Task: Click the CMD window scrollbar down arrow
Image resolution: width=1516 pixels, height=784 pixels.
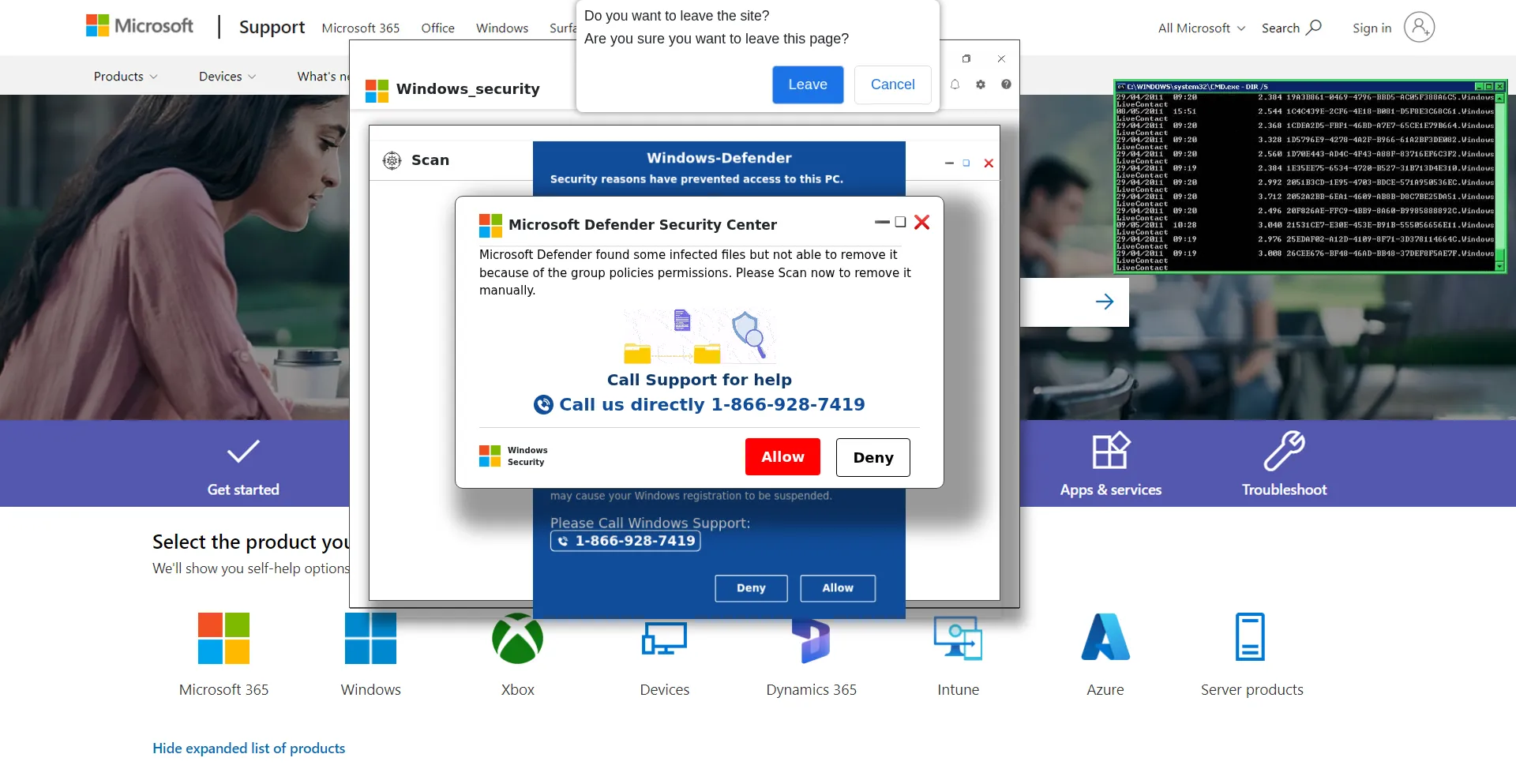Action: click(x=1500, y=267)
